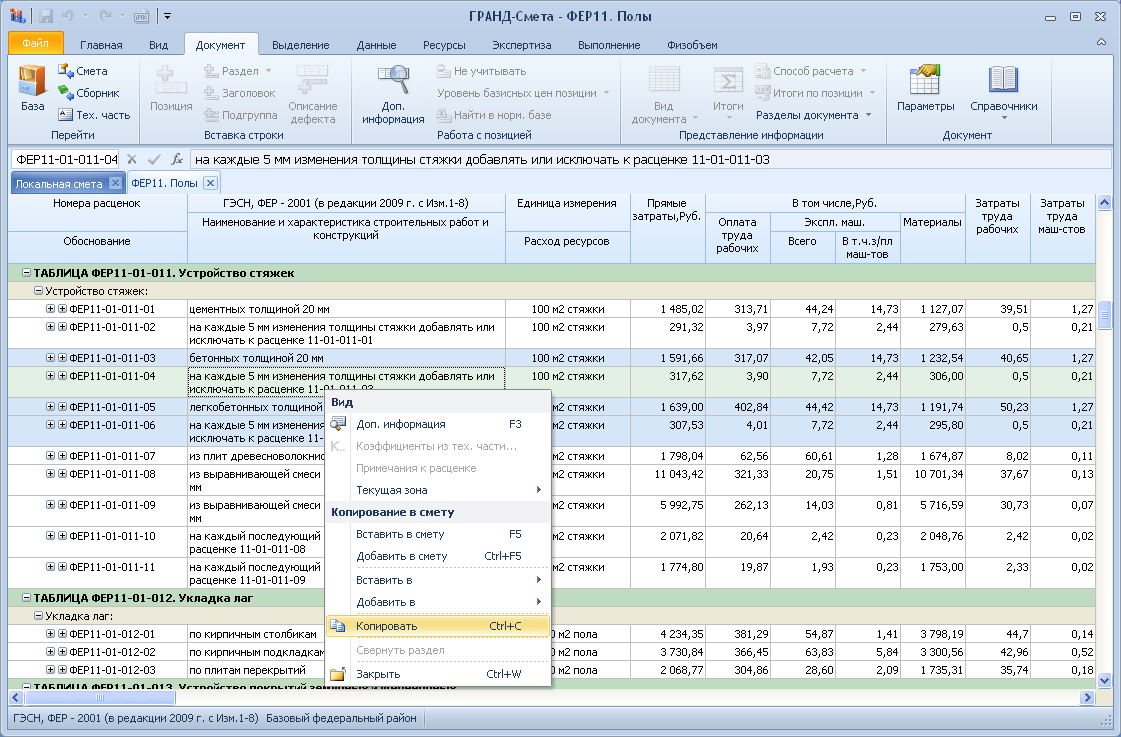Screen dimensions: 1121x737
Task: Go to Сборник via ribbon icon
Action: point(89,93)
